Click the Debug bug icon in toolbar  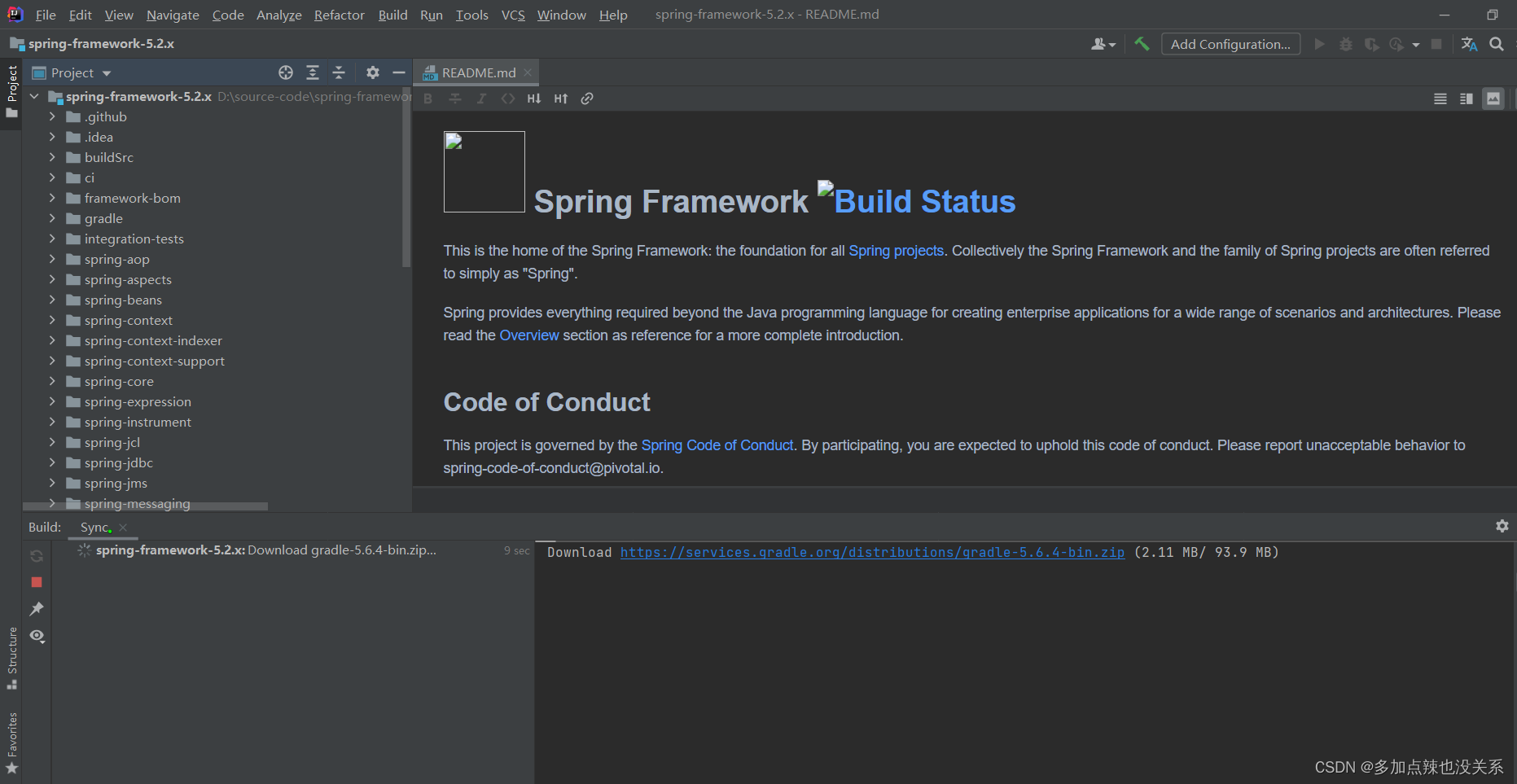tap(1346, 44)
